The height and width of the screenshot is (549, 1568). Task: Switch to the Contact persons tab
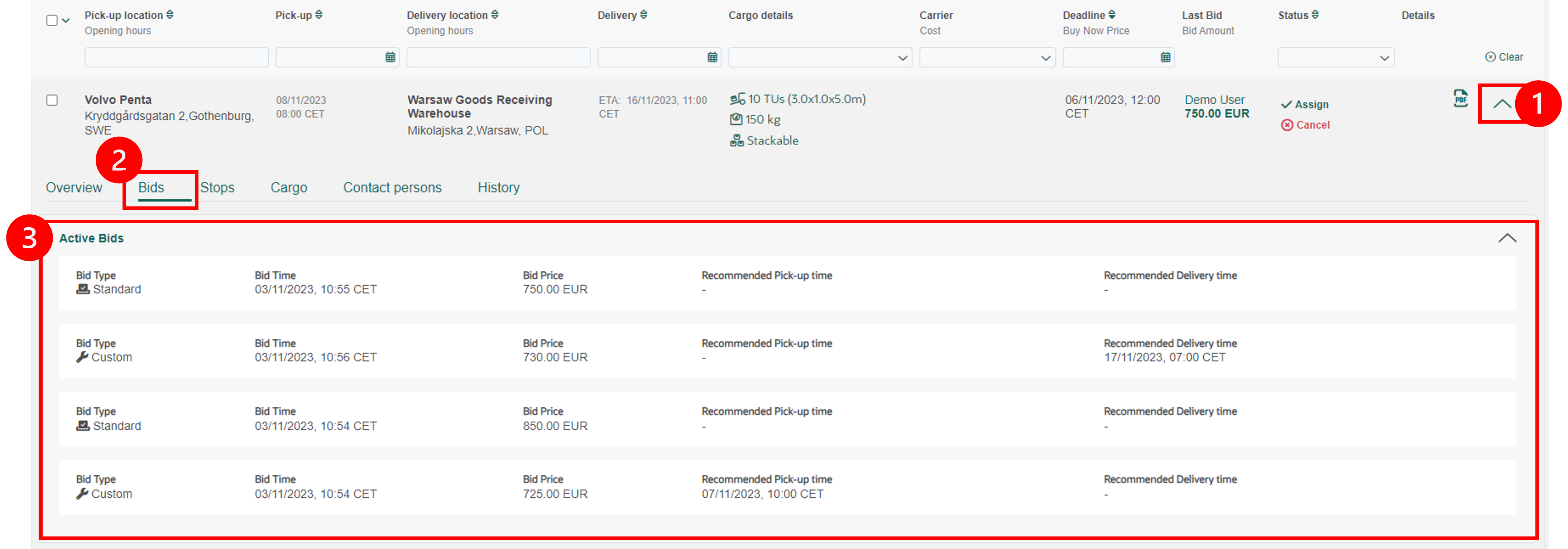pos(393,187)
